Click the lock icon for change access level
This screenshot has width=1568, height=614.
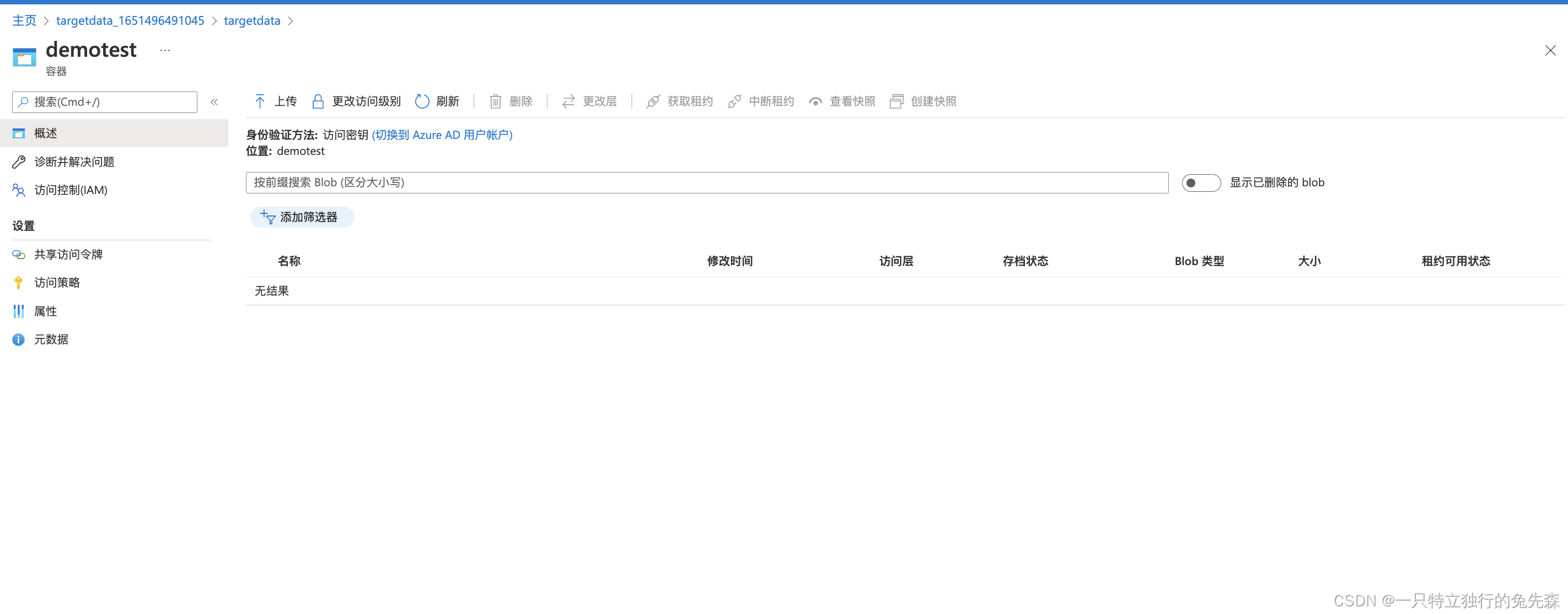318,101
